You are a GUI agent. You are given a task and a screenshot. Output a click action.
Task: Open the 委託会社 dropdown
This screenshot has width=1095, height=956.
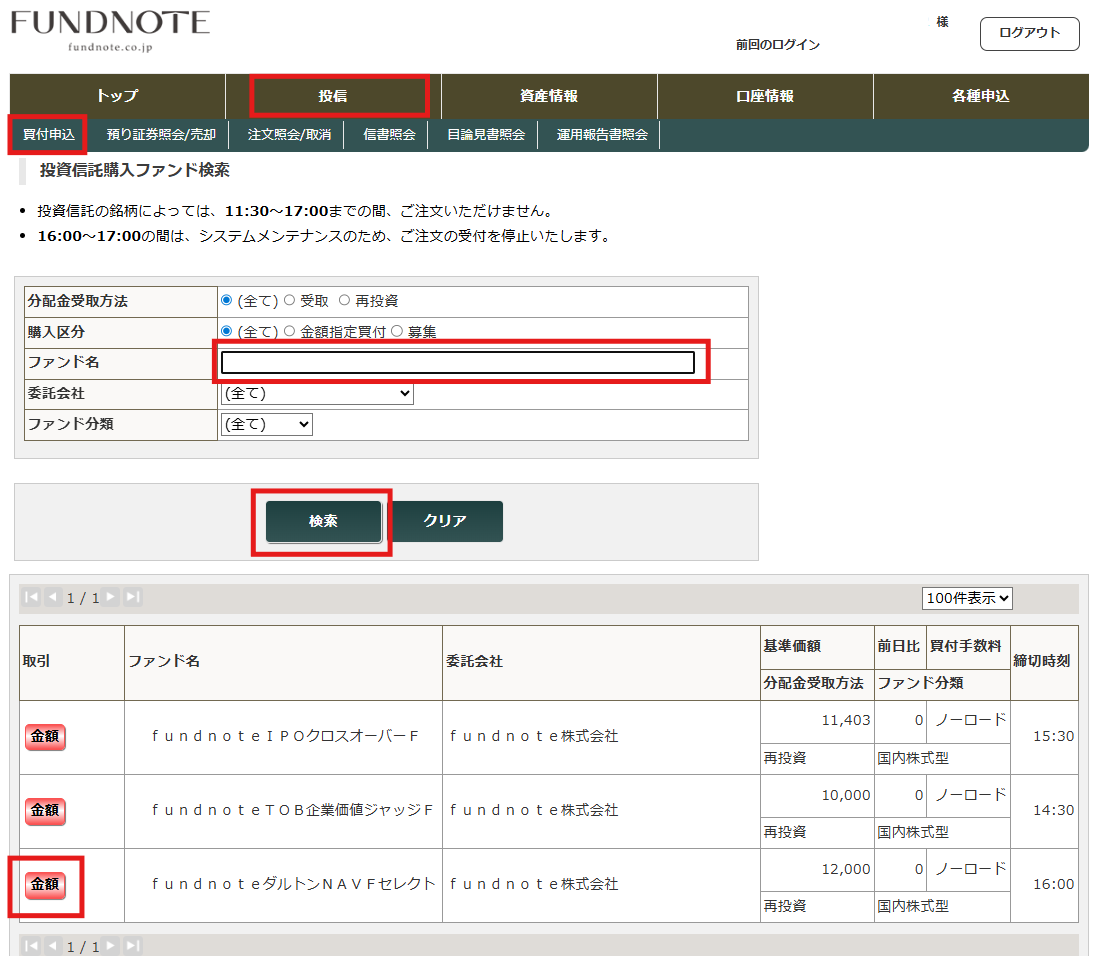click(x=317, y=394)
